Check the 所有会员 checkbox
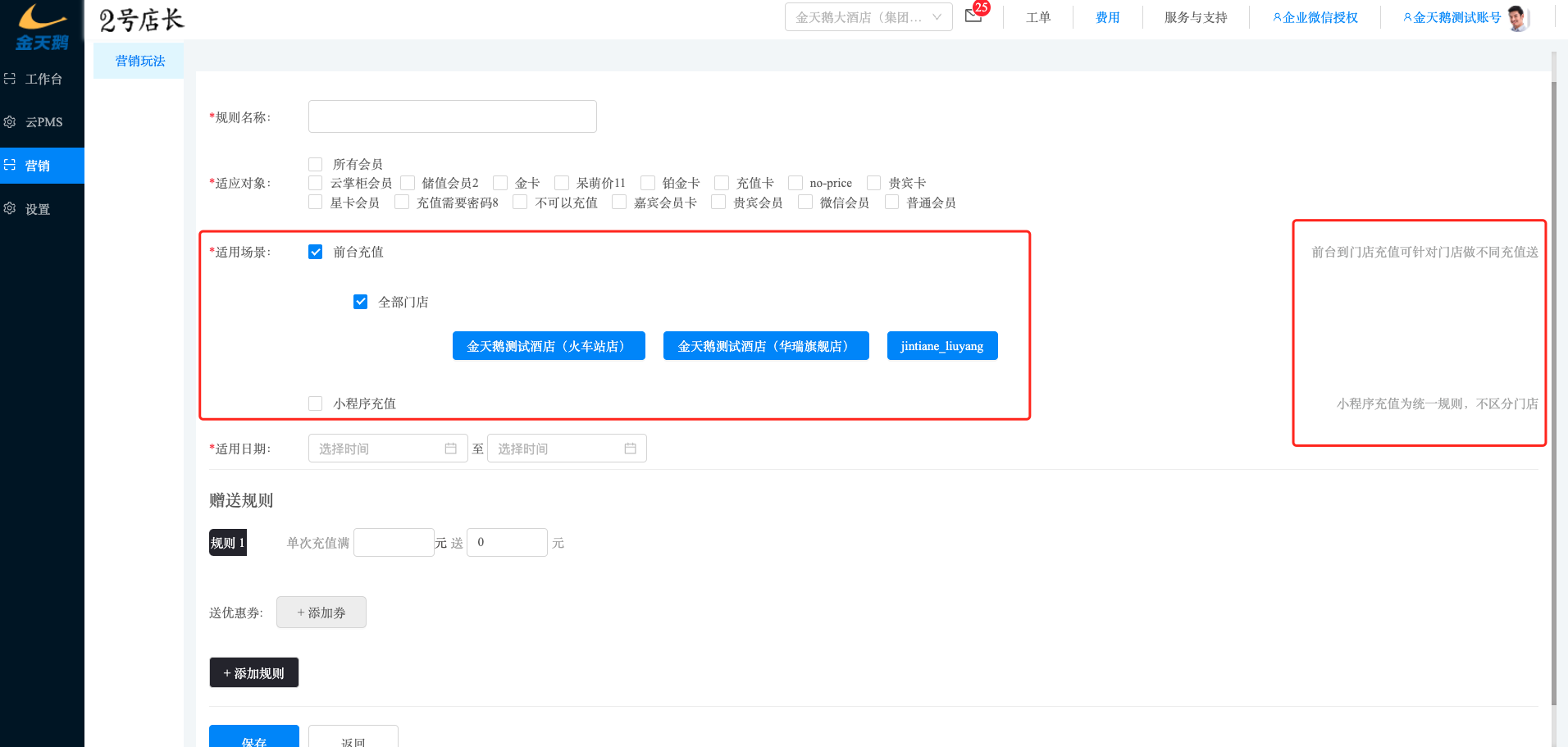This screenshot has height=747, width=1568. 316,164
